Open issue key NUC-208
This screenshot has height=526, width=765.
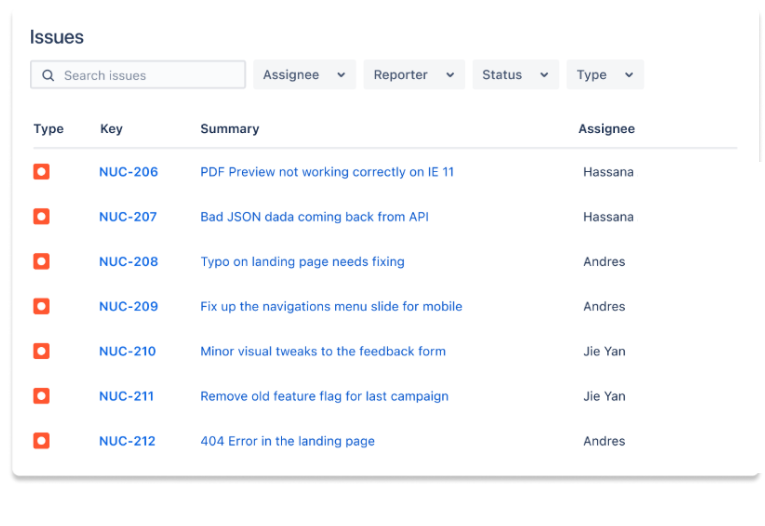pyautogui.click(x=129, y=262)
